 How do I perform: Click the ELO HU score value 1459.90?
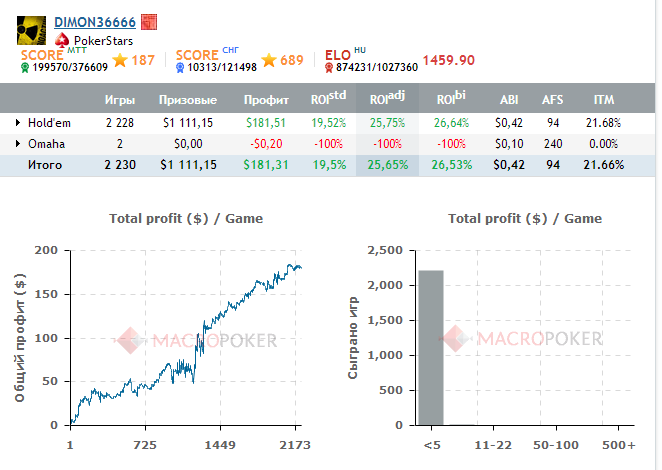[x=448, y=60]
